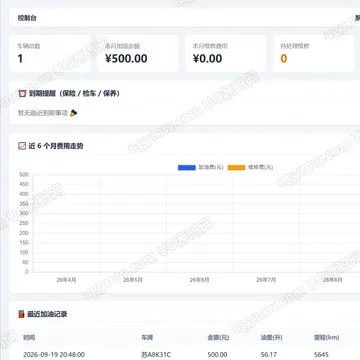Click the 最近加油记录 heading
The width and height of the screenshot is (360, 360).
[x=47, y=314]
